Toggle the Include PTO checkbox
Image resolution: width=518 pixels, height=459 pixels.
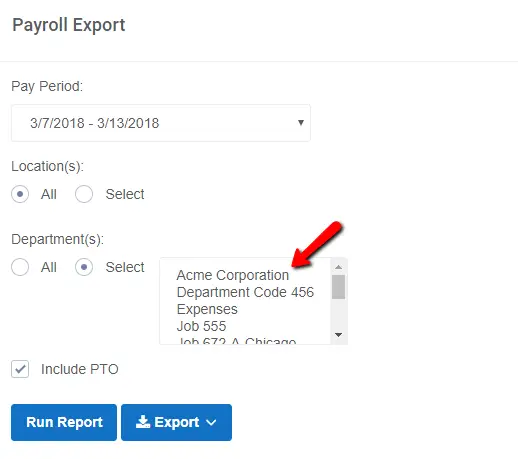(20, 369)
